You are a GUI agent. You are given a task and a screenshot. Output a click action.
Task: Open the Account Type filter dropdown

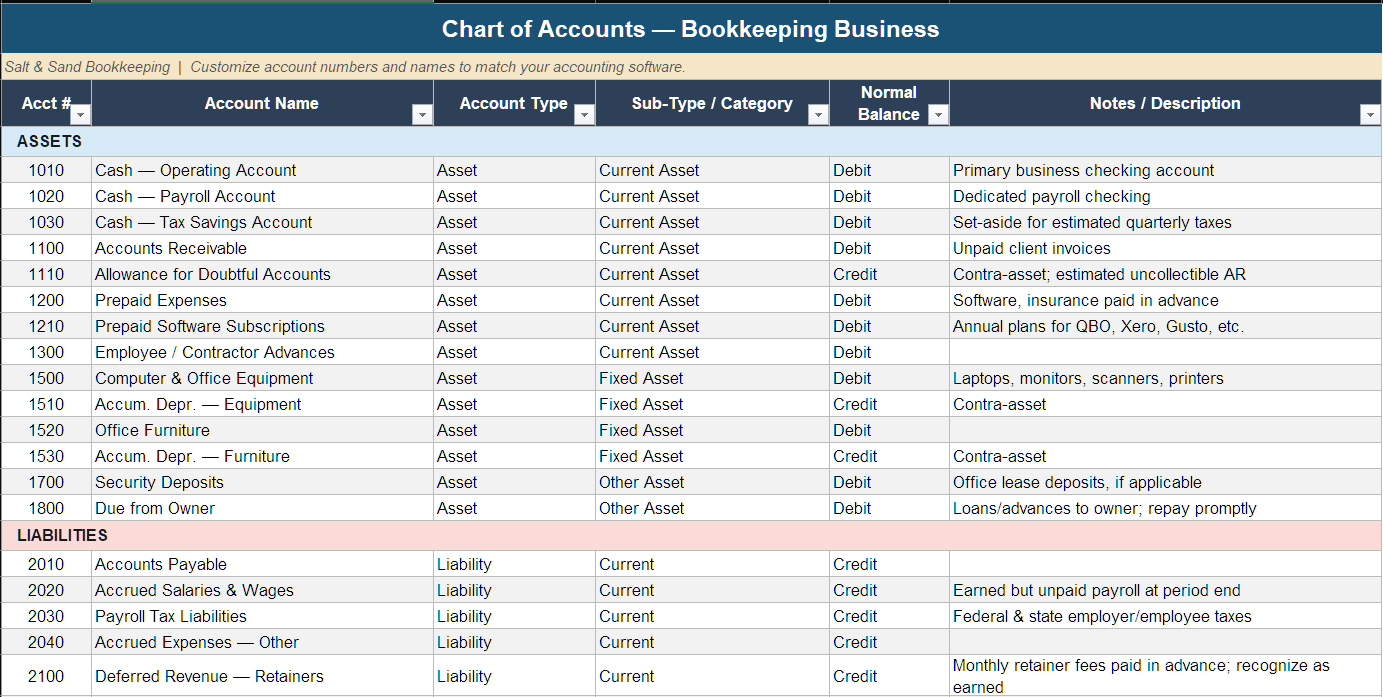click(584, 116)
